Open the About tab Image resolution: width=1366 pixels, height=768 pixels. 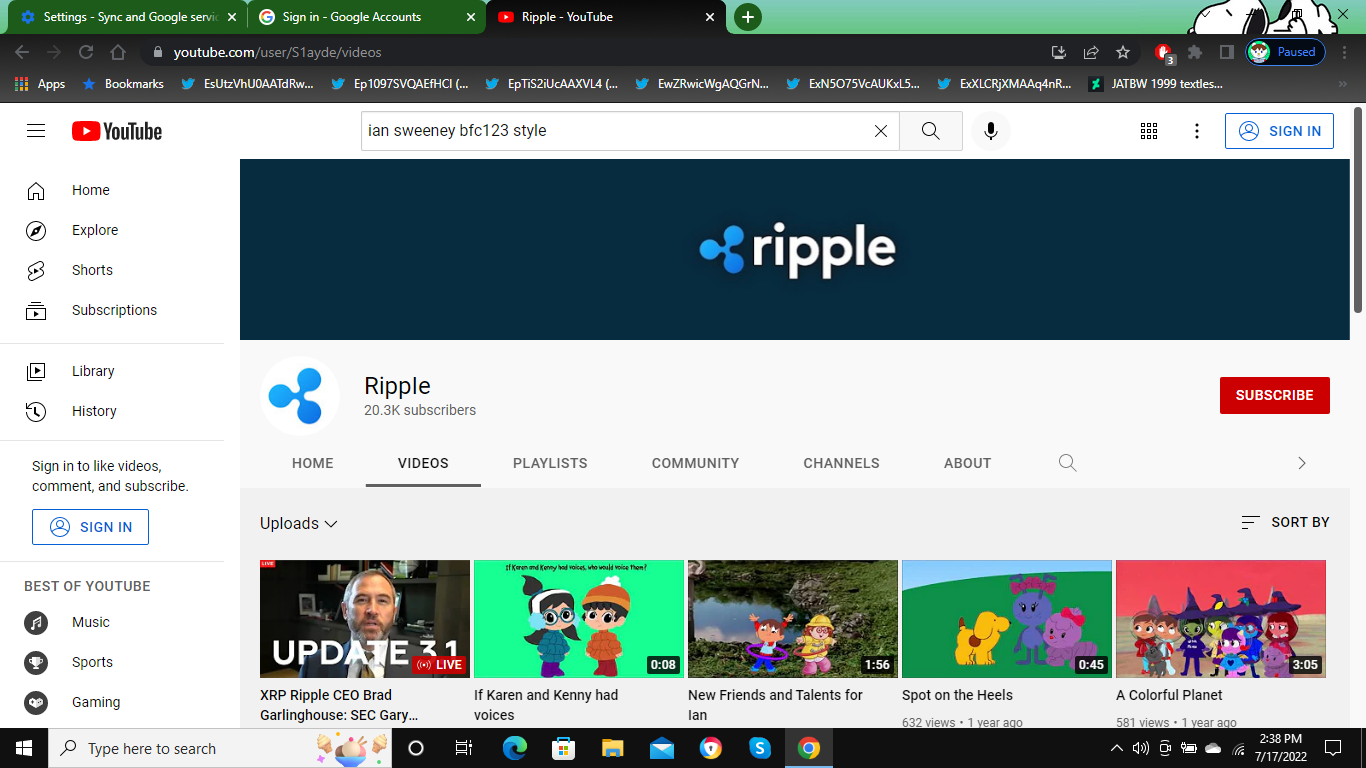pyautogui.click(x=967, y=463)
